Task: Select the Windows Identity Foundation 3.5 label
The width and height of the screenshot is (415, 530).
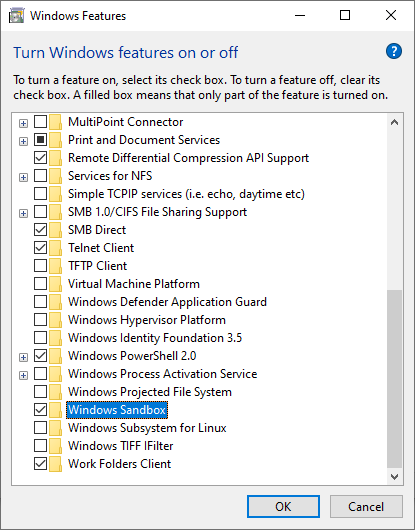Action: (155, 338)
